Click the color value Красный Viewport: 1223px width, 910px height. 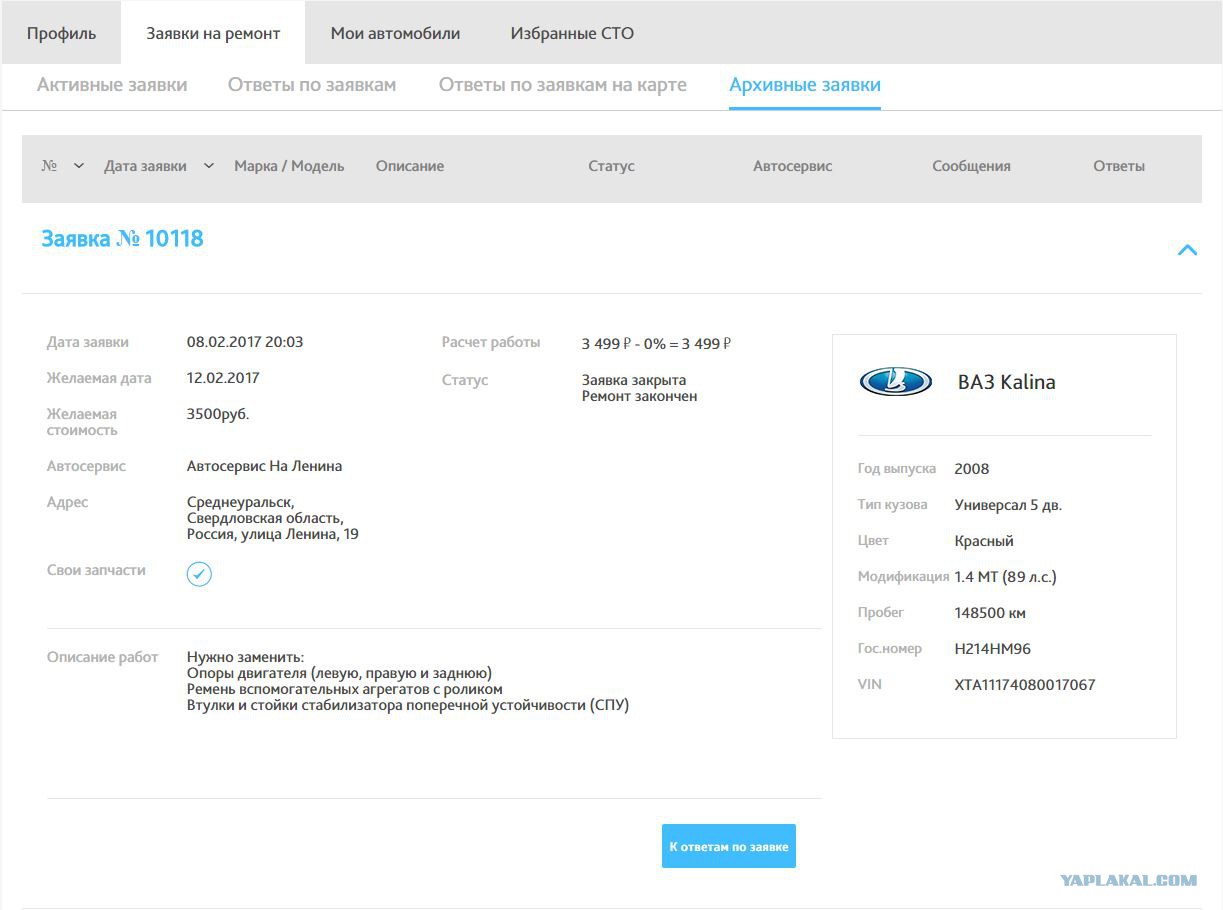point(984,541)
